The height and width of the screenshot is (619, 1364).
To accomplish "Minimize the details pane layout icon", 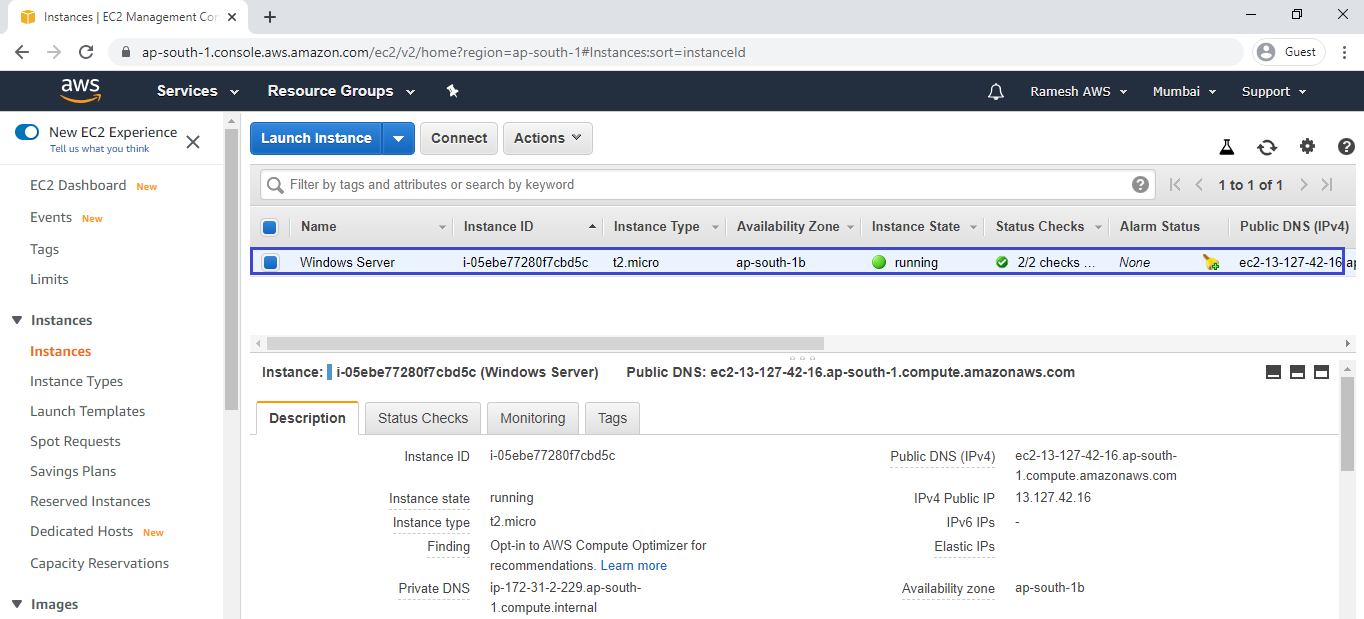I will tap(1273, 372).
